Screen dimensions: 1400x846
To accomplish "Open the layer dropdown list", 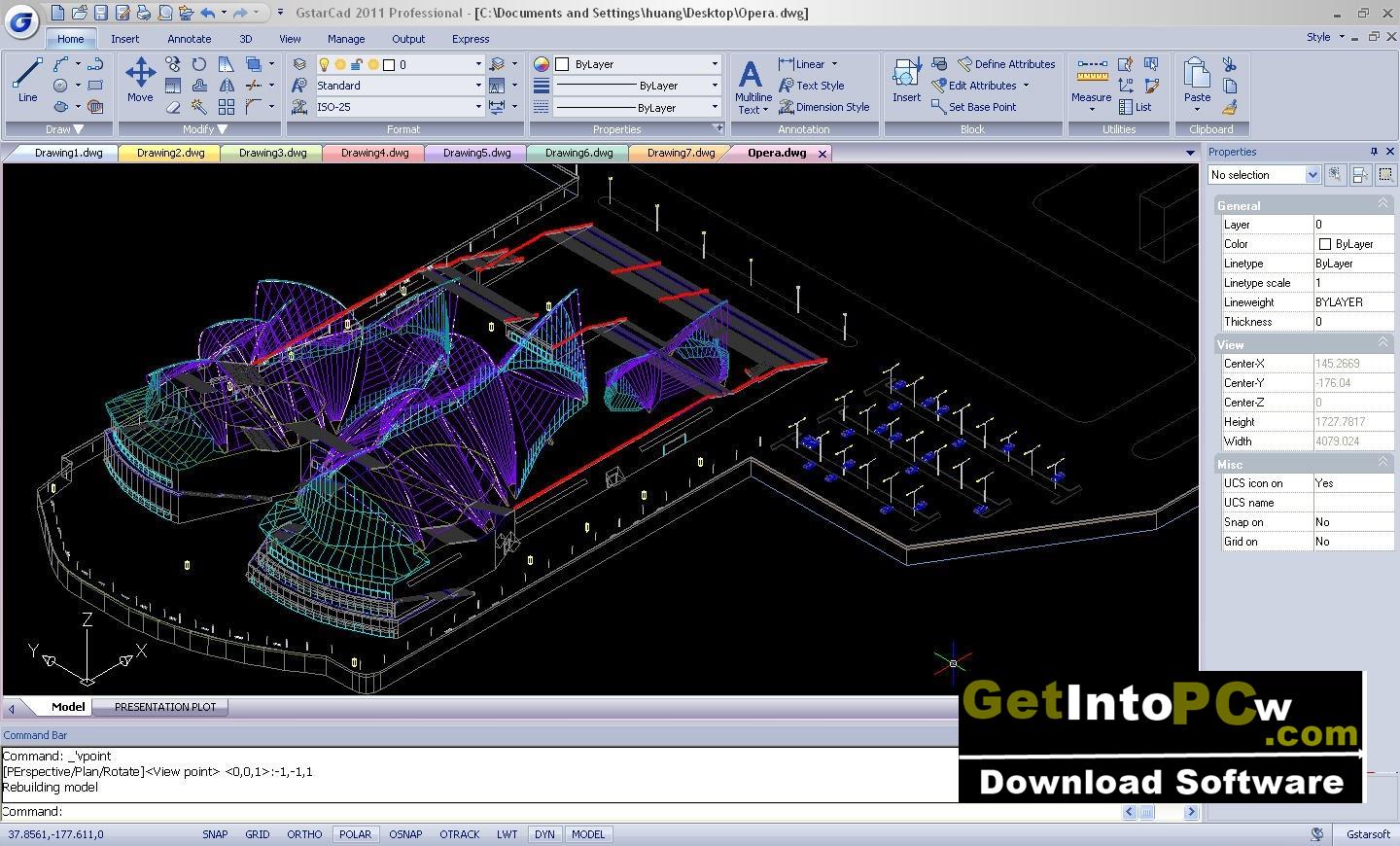I will [477, 64].
